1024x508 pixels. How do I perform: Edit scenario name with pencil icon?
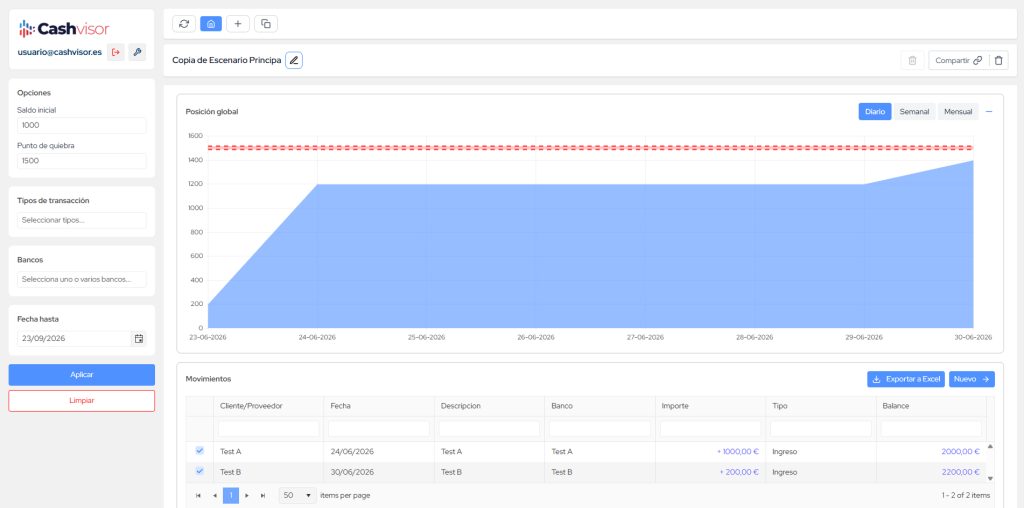coord(294,61)
